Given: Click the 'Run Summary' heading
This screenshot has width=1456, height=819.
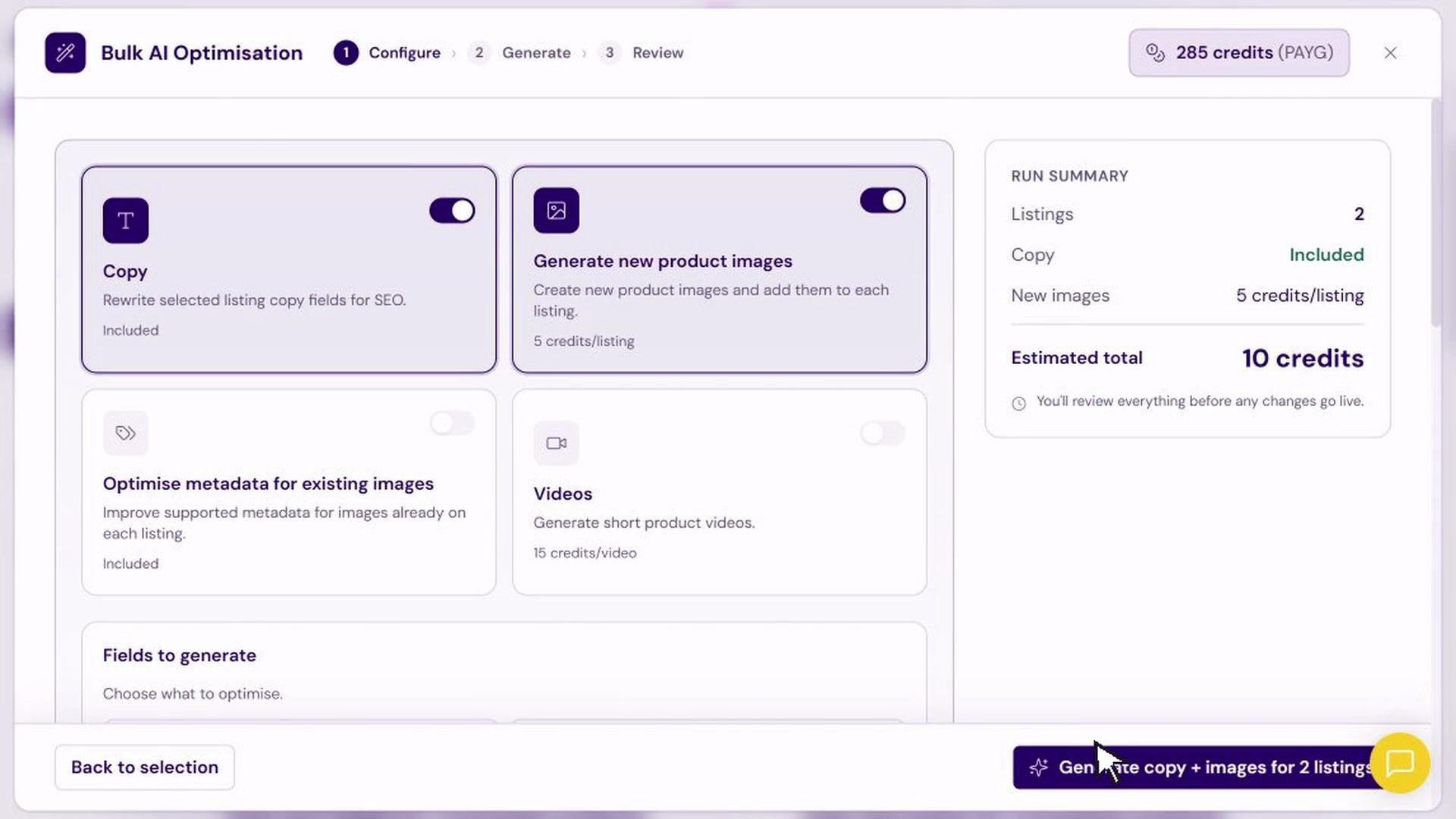Looking at the screenshot, I should (x=1070, y=176).
